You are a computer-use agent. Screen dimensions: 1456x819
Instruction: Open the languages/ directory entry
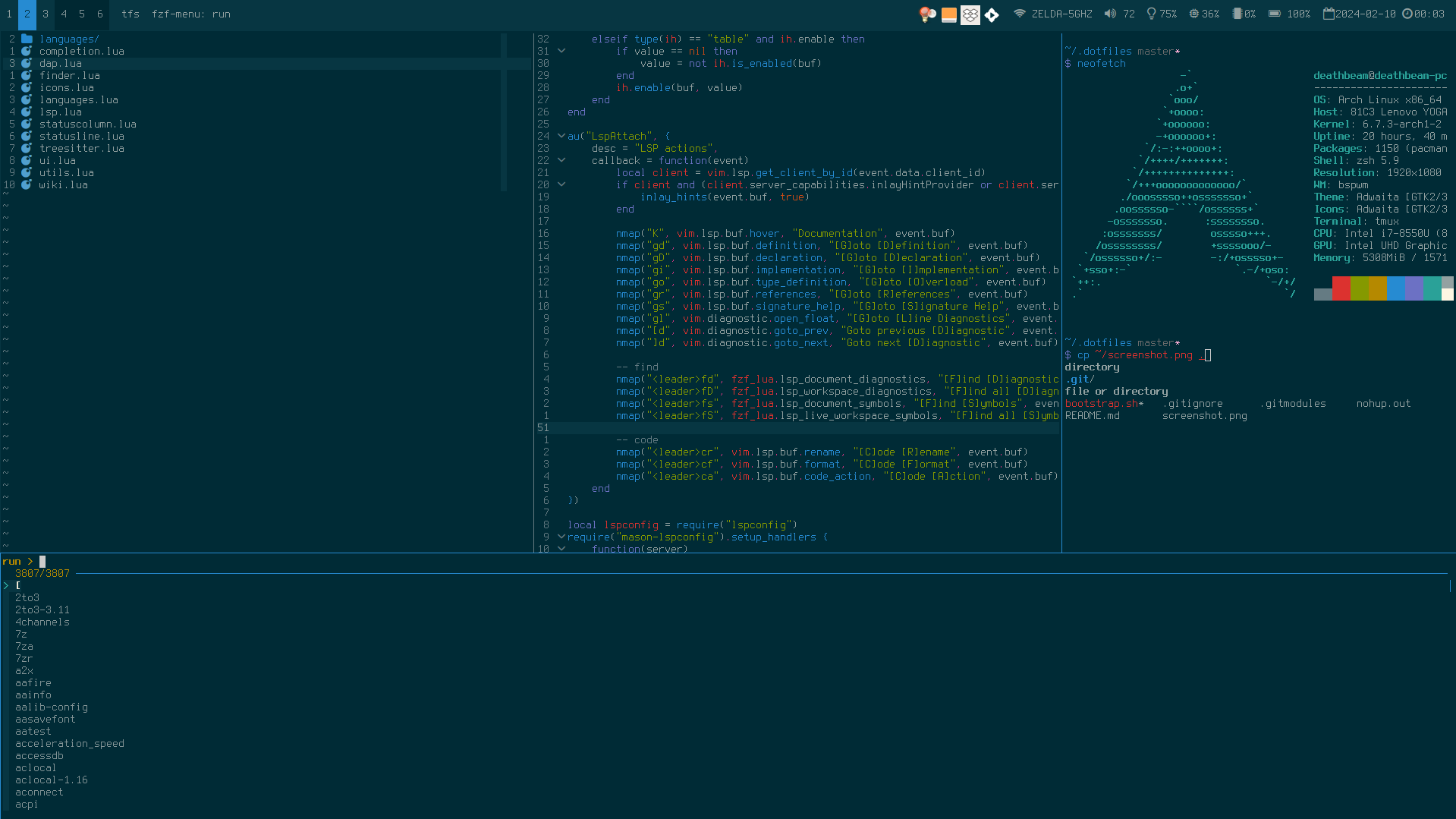pyautogui.click(x=69, y=39)
